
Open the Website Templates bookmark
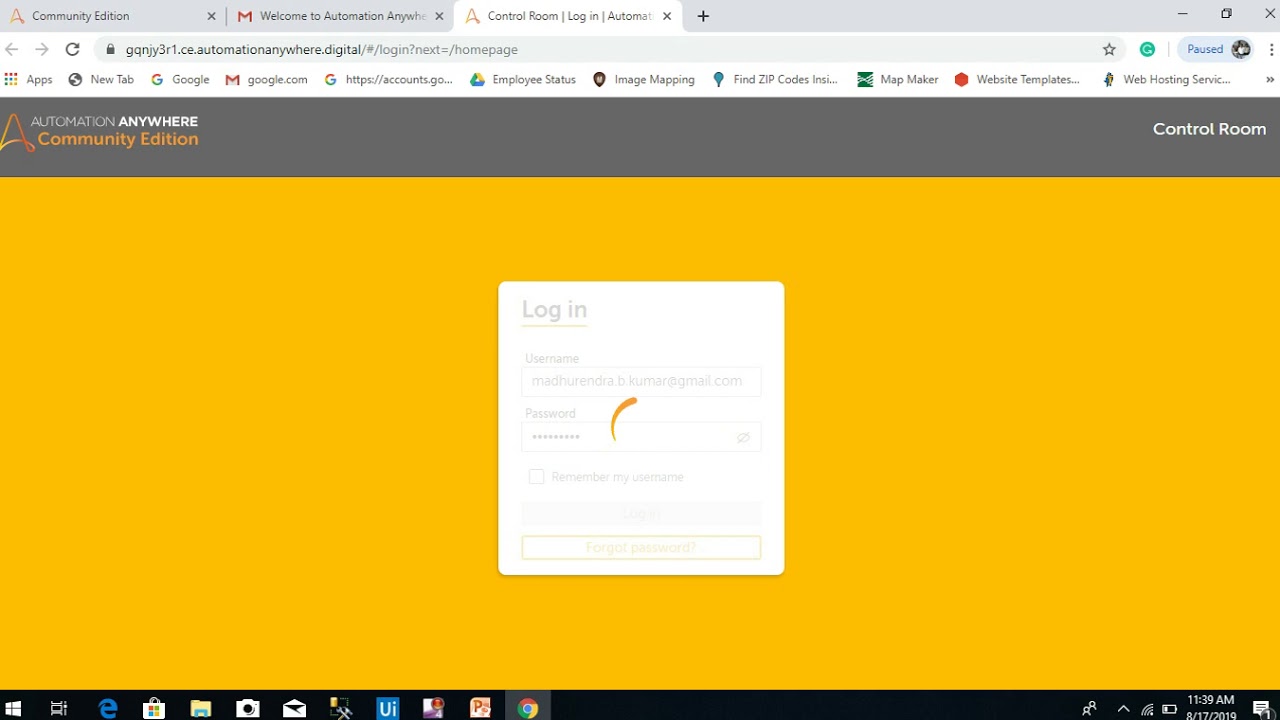pyautogui.click(x=1017, y=79)
